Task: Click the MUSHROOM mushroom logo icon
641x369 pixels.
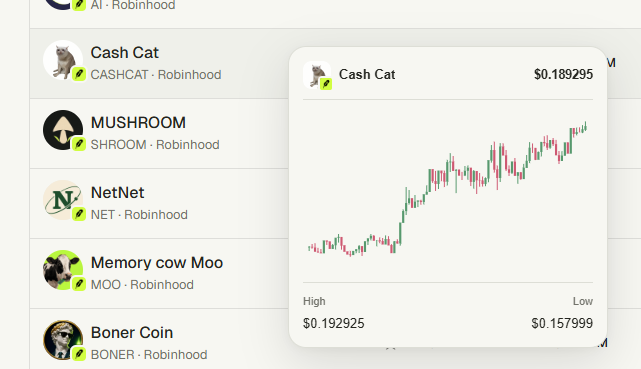Action: tap(63, 130)
